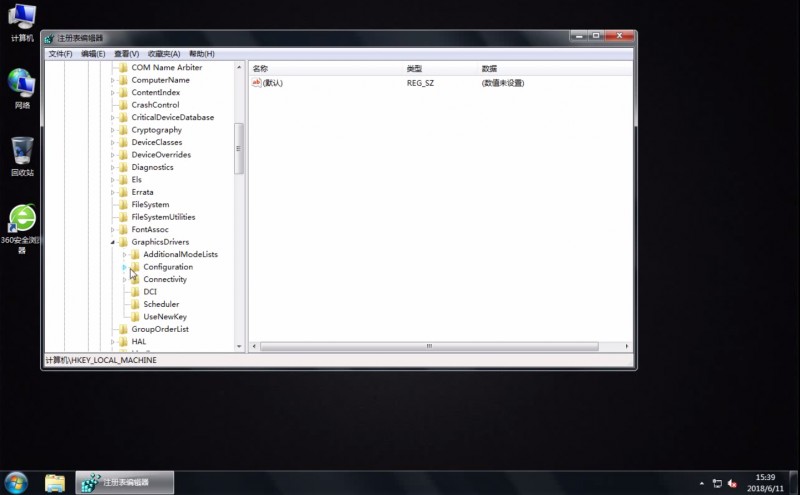The height and width of the screenshot is (495, 800).
Task: Open the View (查看) menu
Action: pyautogui.click(x=127, y=54)
